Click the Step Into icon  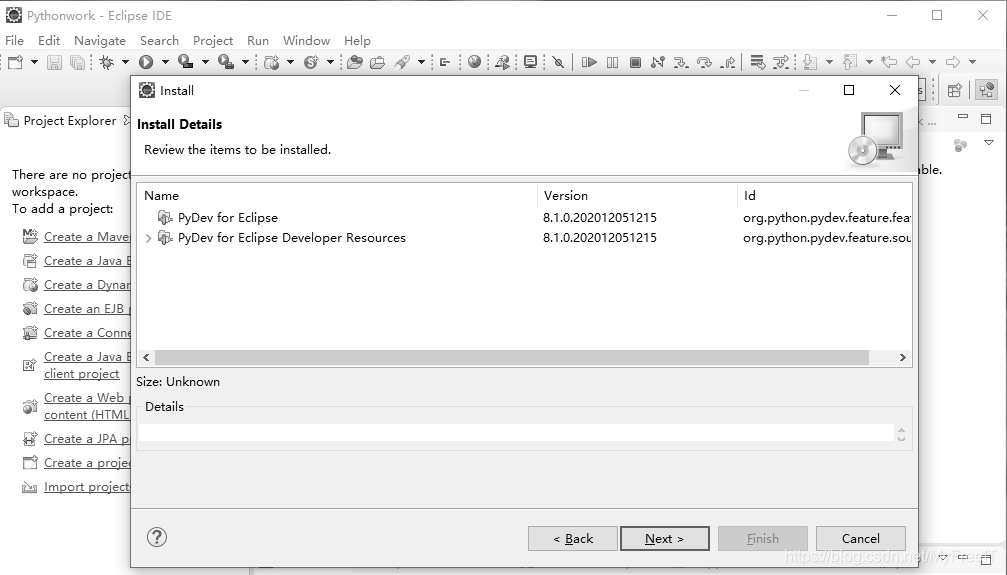tap(681, 62)
